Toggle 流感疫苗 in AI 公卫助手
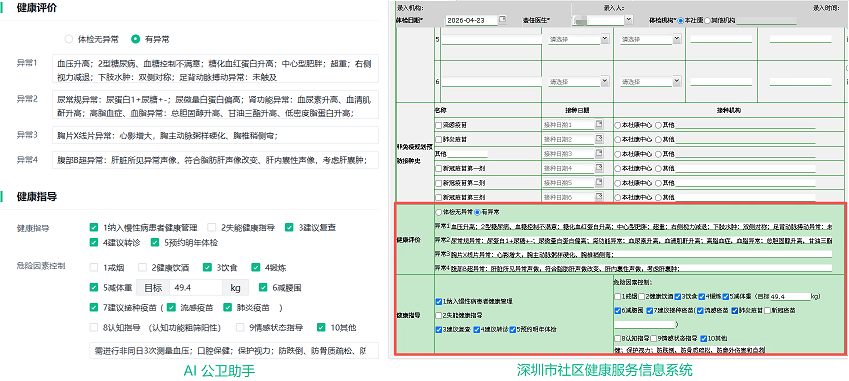849x381 pixels. point(171,307)
